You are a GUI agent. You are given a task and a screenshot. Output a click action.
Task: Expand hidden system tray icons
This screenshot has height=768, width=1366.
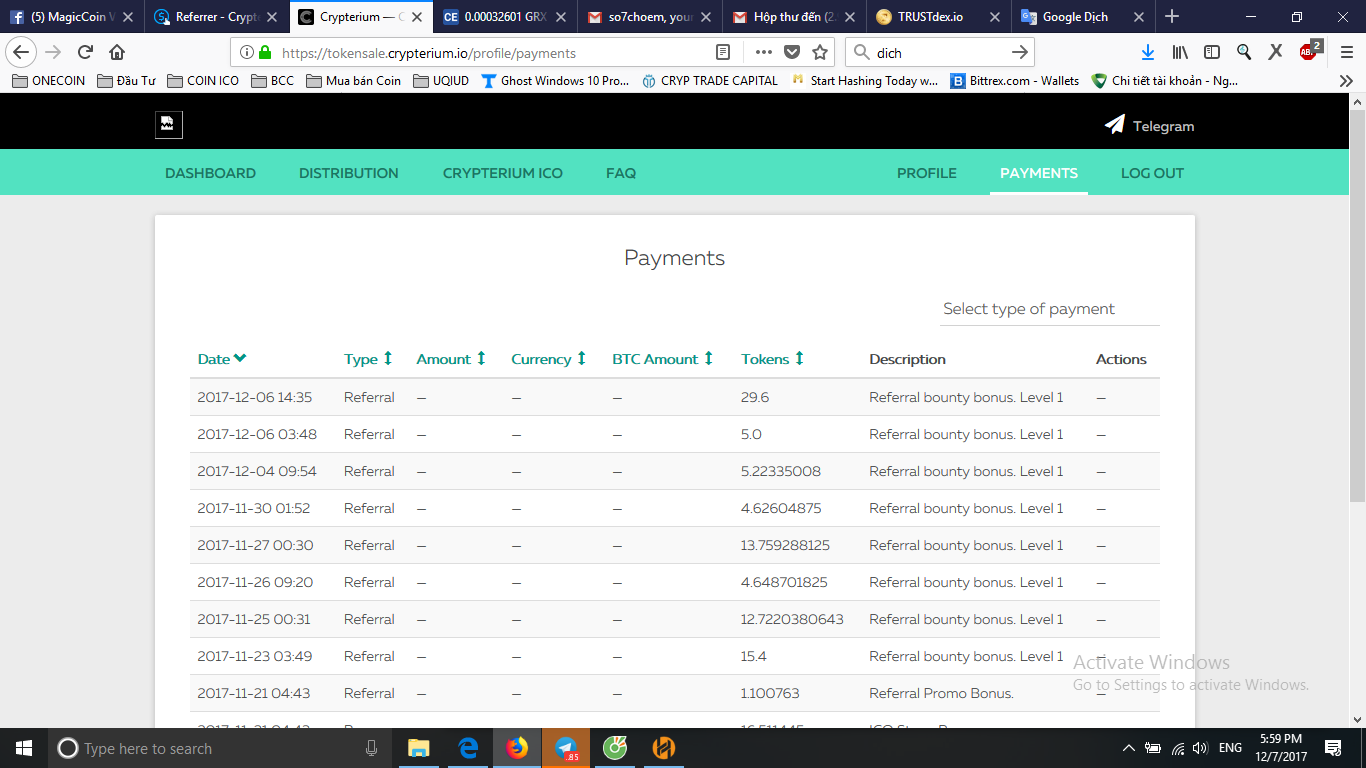tap(1129, 748)
